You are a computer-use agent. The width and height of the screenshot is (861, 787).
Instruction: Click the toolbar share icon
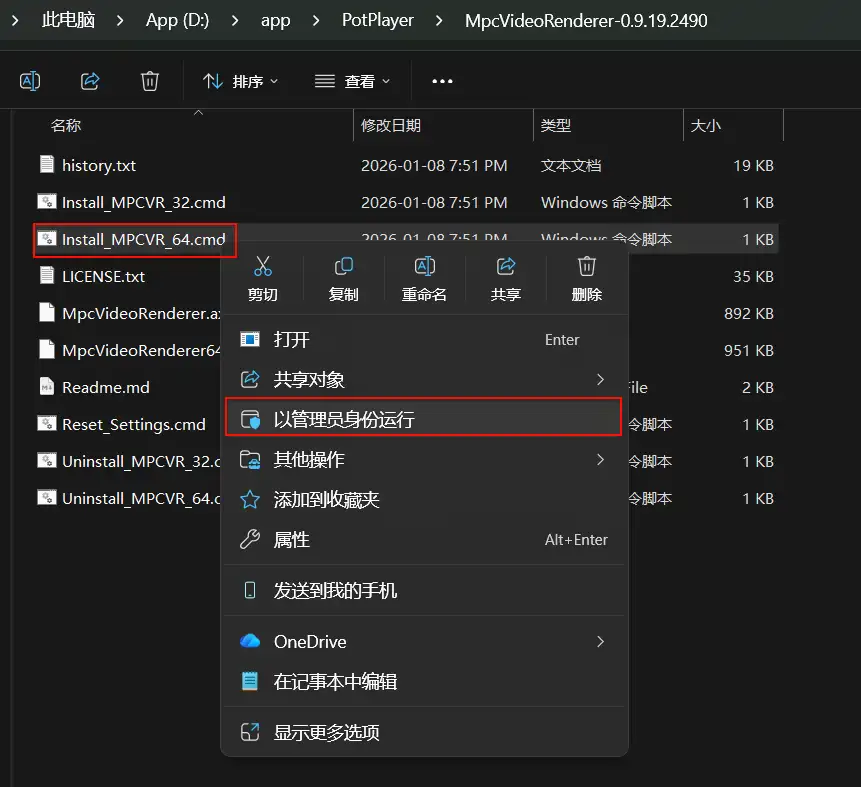point(90,81)
